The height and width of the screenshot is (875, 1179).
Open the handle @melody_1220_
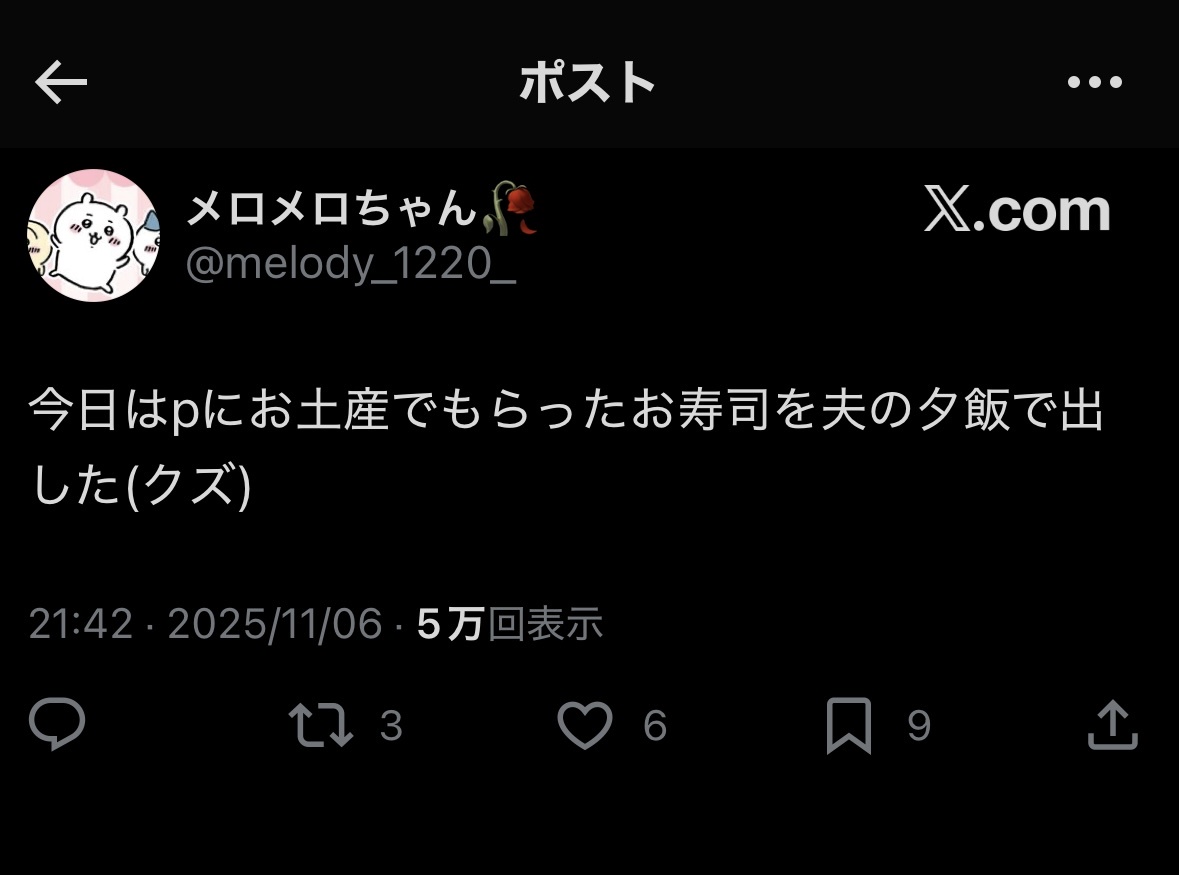350,264
